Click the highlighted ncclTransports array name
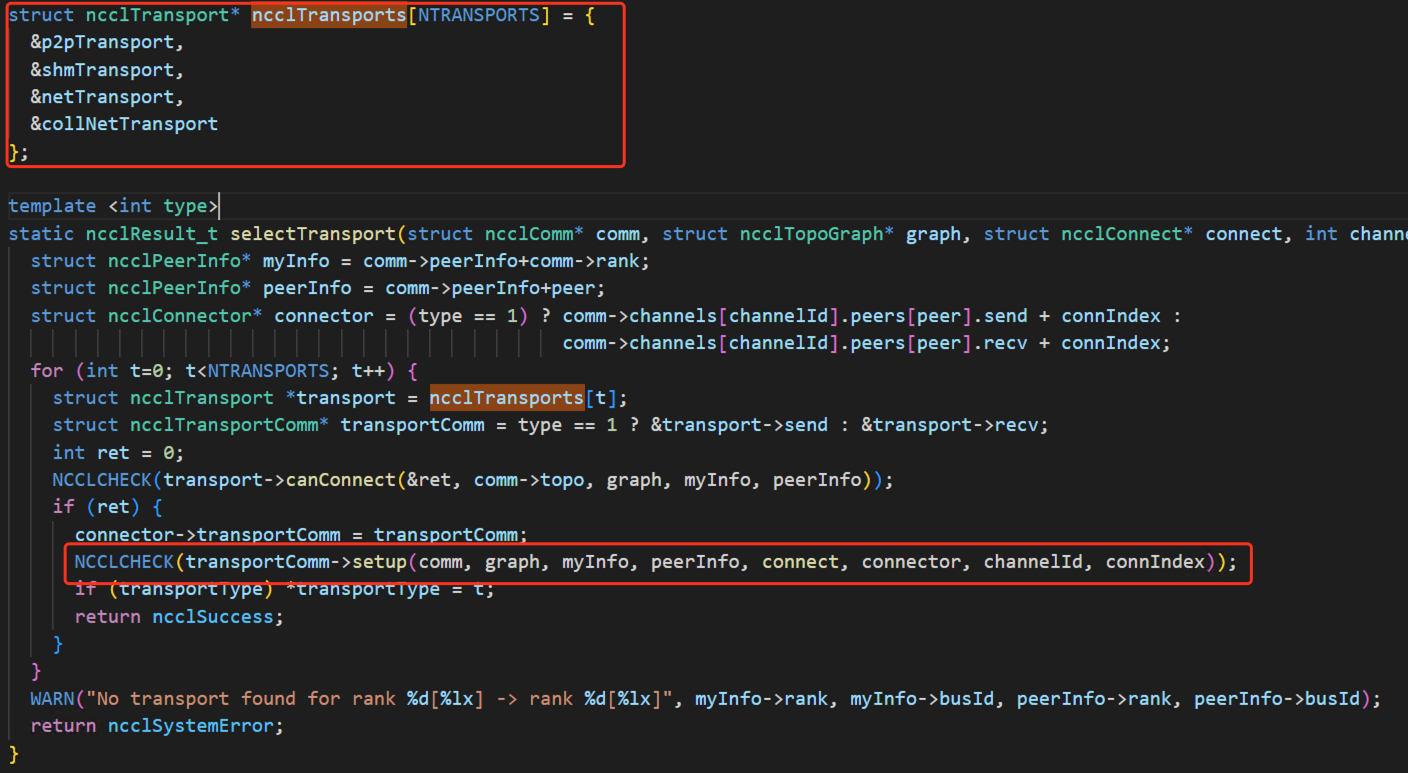Screen dimensions: 1408x773 [328, 15]
